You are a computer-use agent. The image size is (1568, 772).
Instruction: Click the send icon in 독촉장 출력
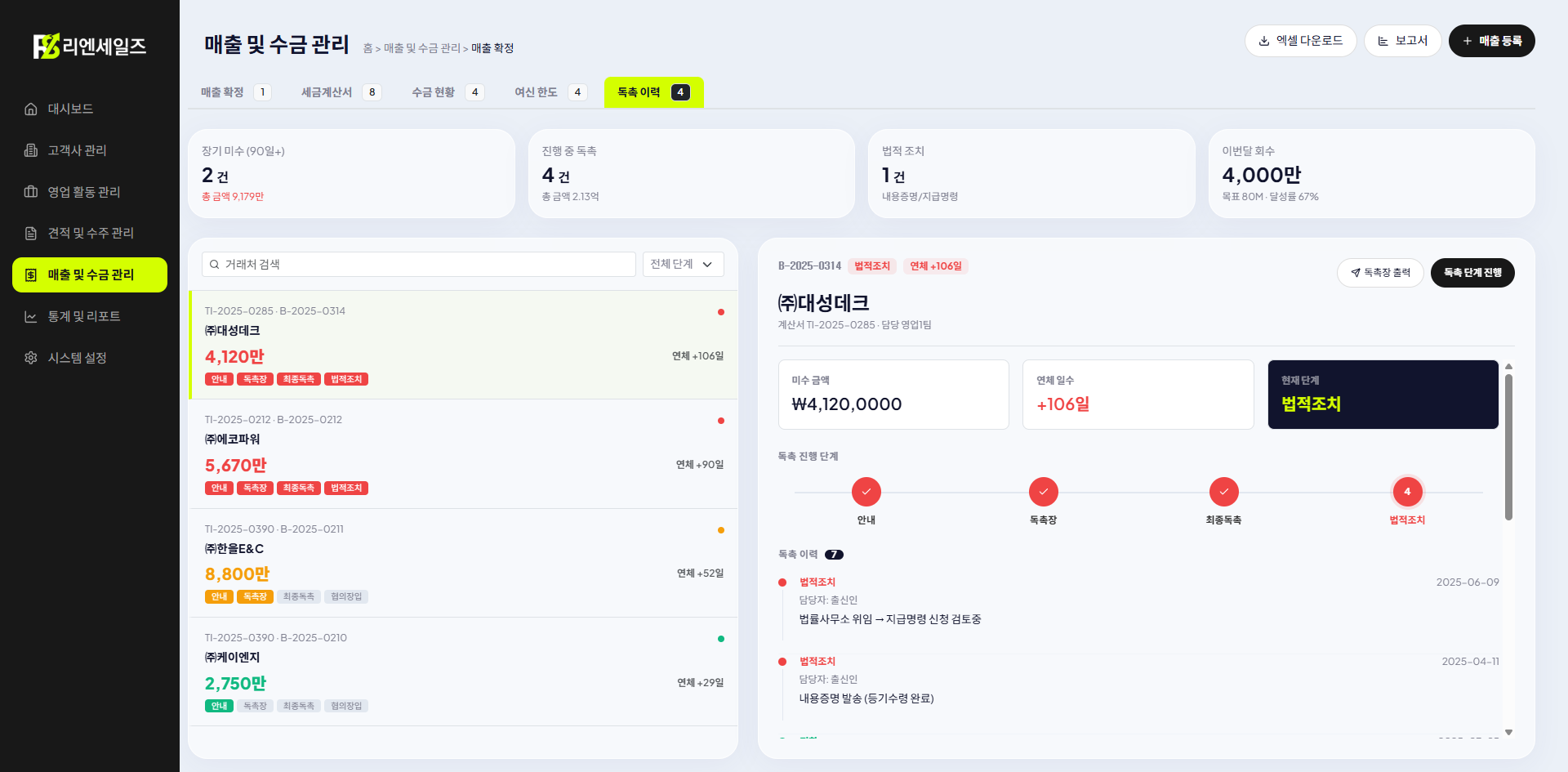(x=1356, y=273)
